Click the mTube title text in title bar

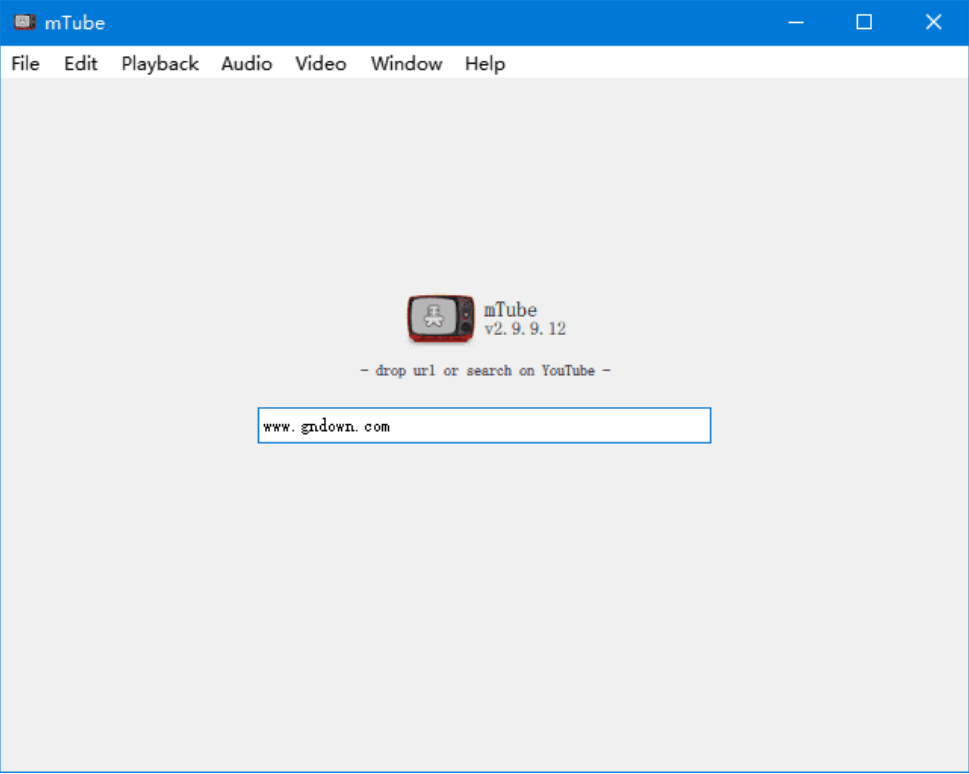pyautogui.click(x=77, y=22)
